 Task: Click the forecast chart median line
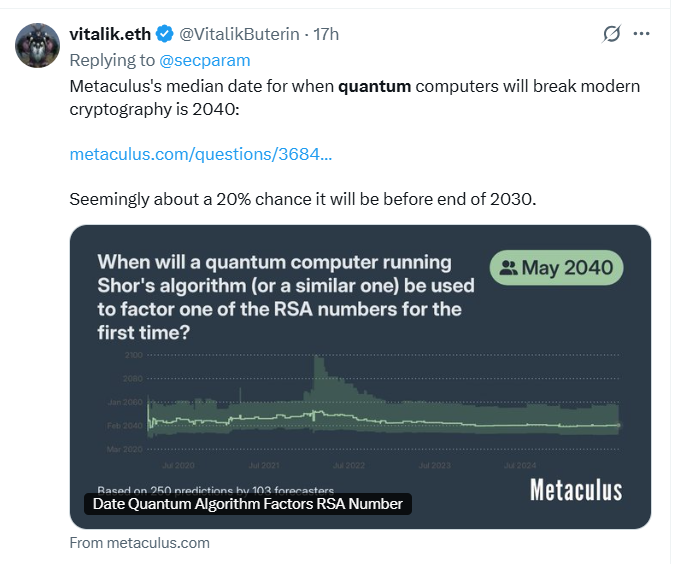coord(383,421)
